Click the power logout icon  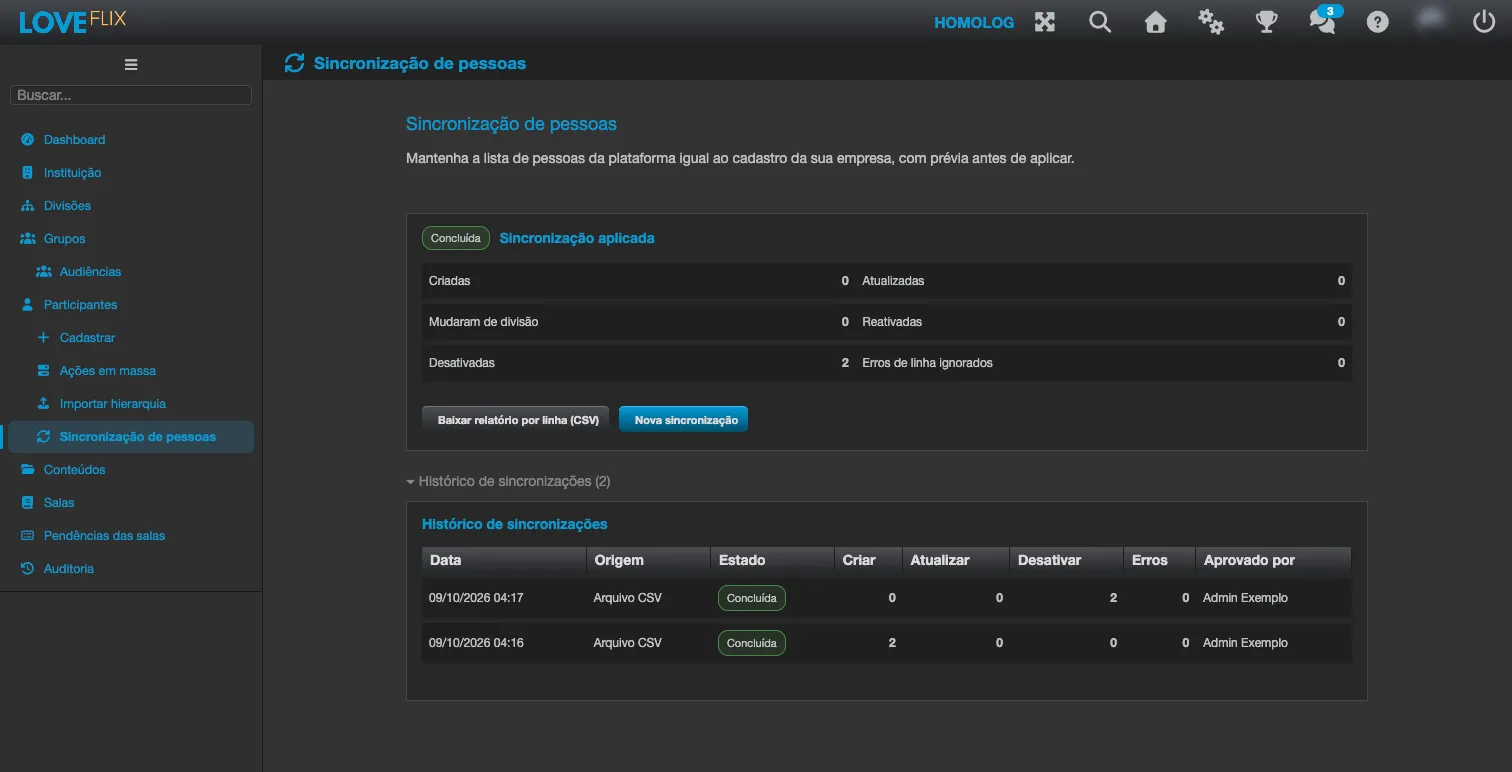pos(1484,22)
